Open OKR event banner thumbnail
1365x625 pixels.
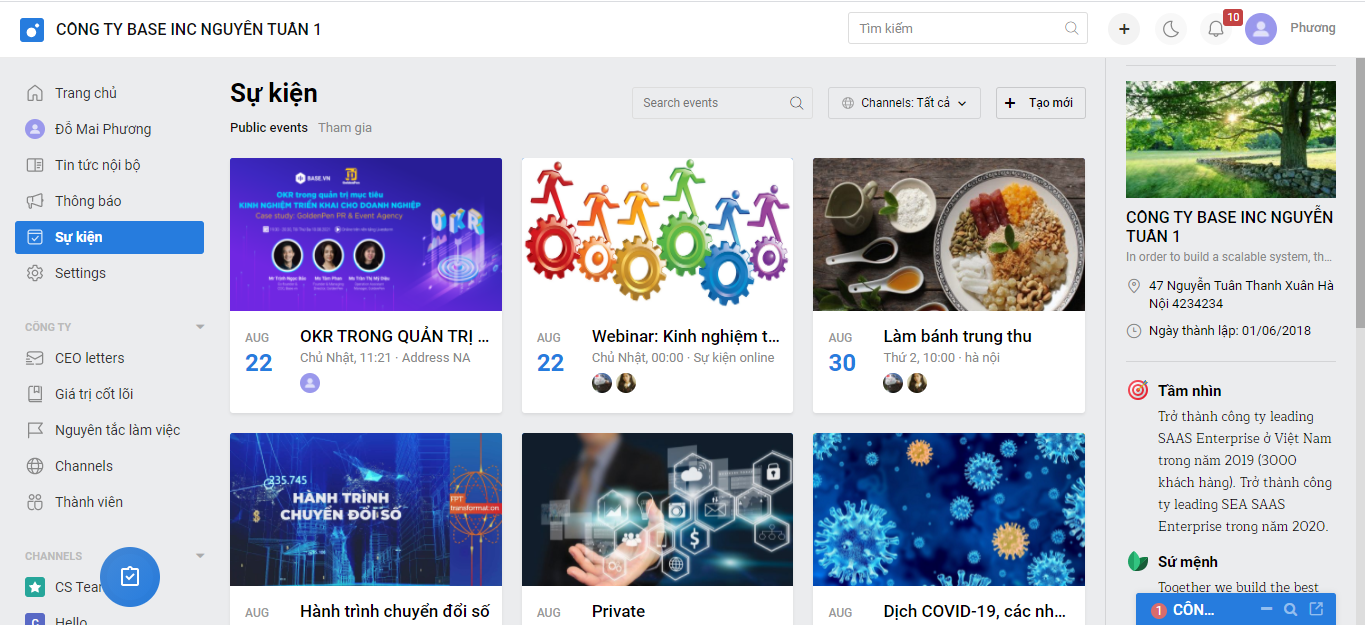366,234
